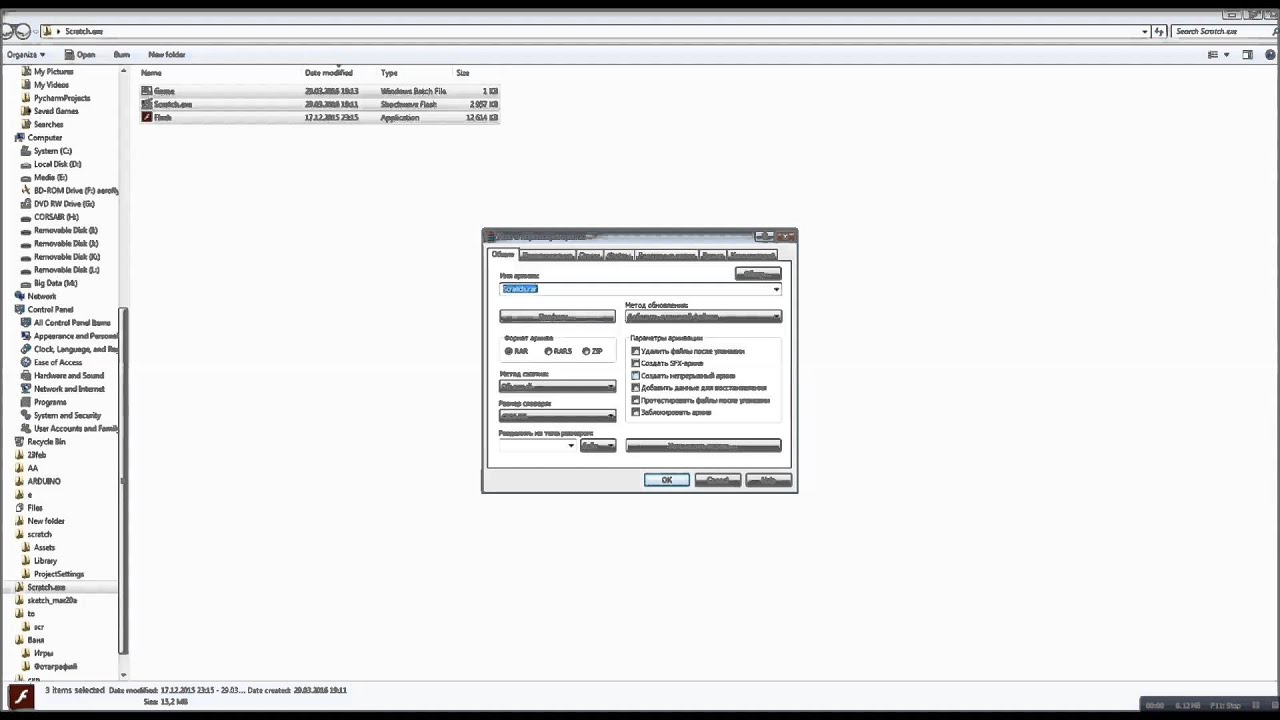Click the Control Panel icon in the navigation pane
This screenshot has height=720, width=1280.
pos(19,310)
